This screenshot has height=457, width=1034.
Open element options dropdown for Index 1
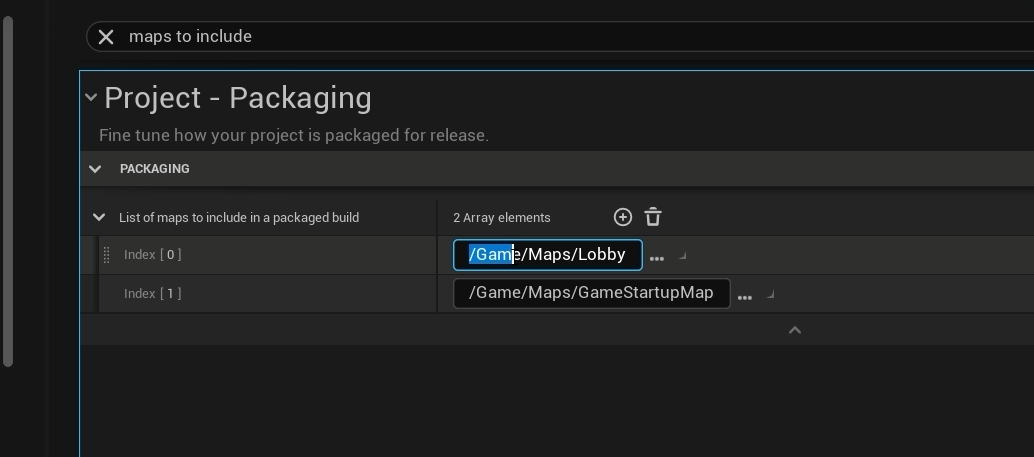[x=770, y=294]
